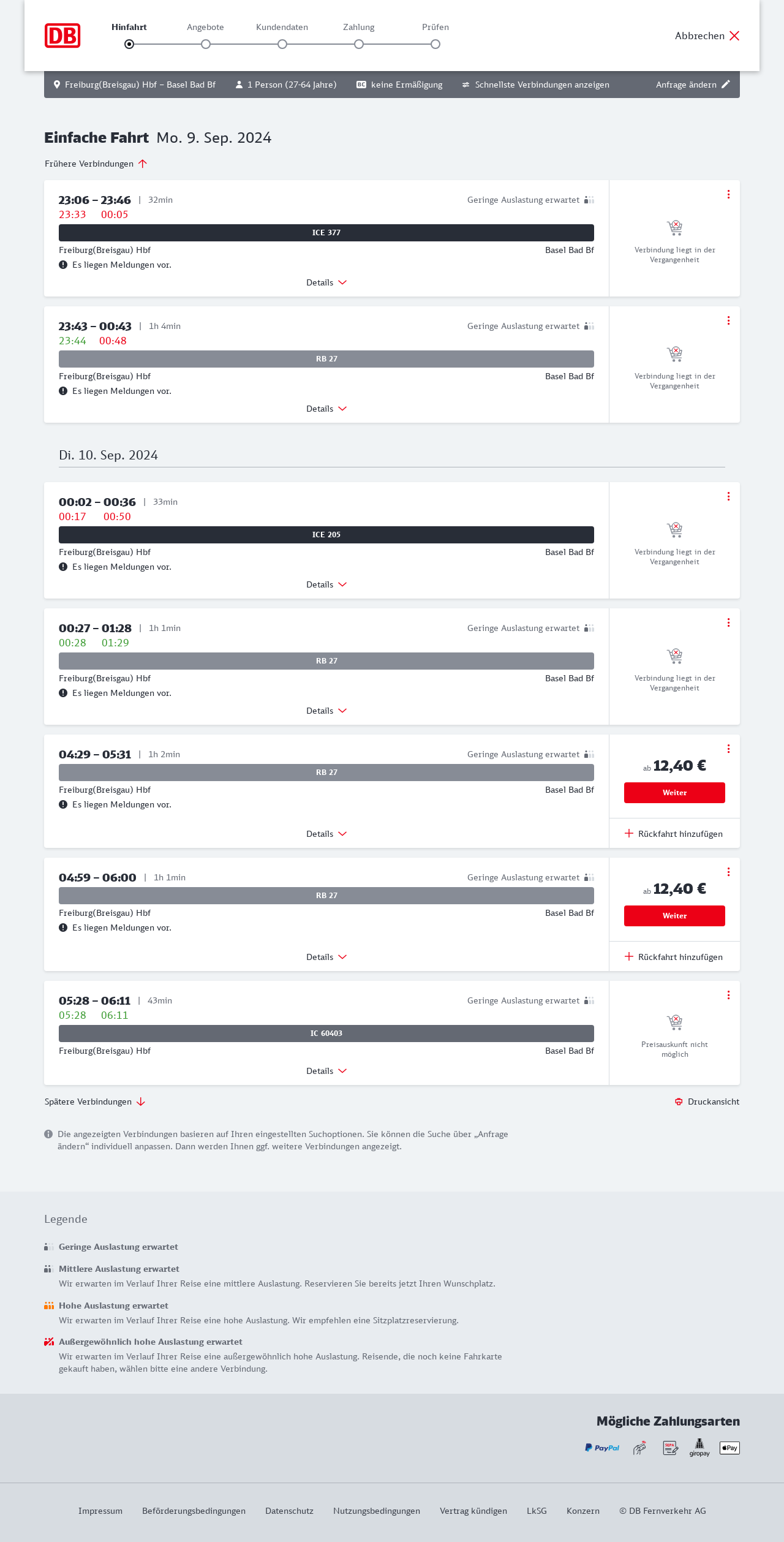Screen dimensions: 784x1542
Task: Click the DB logo
Action: 62,36
